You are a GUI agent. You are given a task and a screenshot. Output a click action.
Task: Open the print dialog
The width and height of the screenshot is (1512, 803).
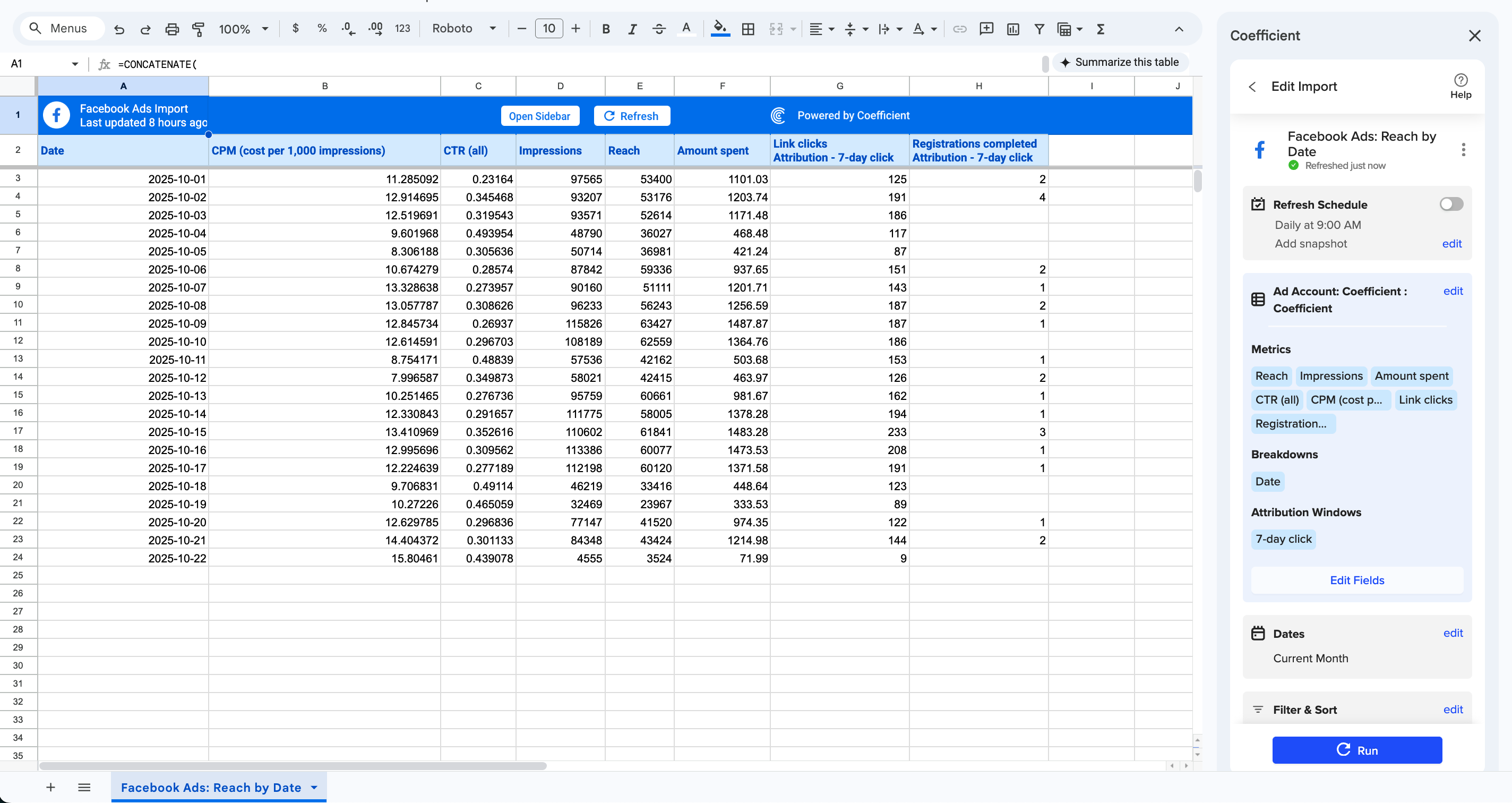pyautogui.click(x=172, y=28)
